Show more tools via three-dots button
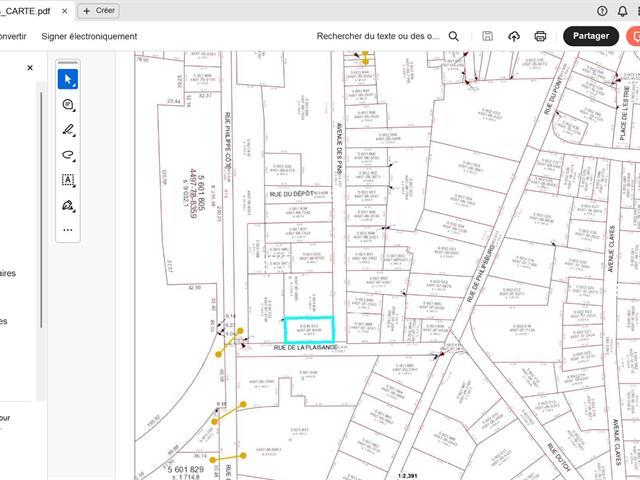The width and height of the screenshot is (640, 480). pos(68,230)
